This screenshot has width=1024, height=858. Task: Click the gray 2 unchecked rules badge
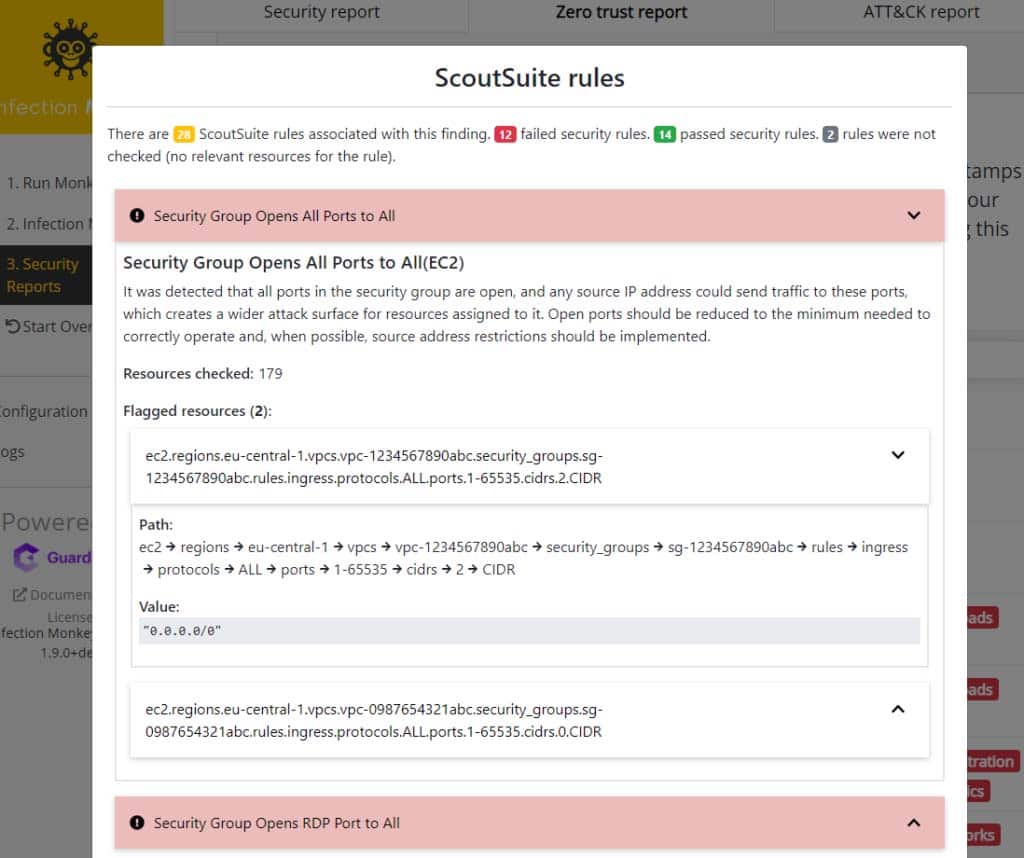click(x=830, y=134)
